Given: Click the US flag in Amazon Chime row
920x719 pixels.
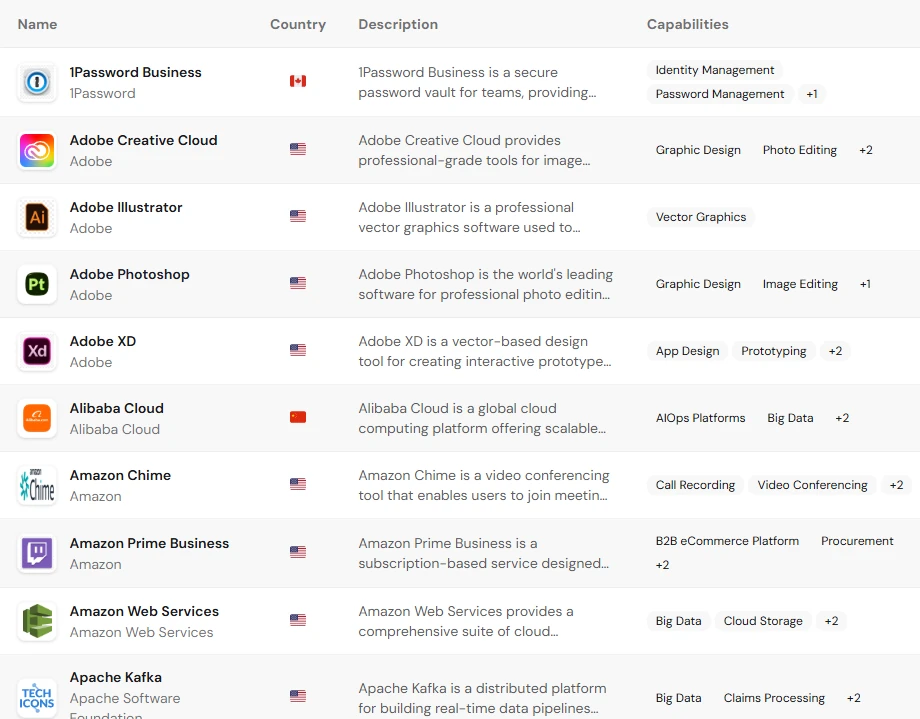Looking at the screenshot, I should pos(298,484).
